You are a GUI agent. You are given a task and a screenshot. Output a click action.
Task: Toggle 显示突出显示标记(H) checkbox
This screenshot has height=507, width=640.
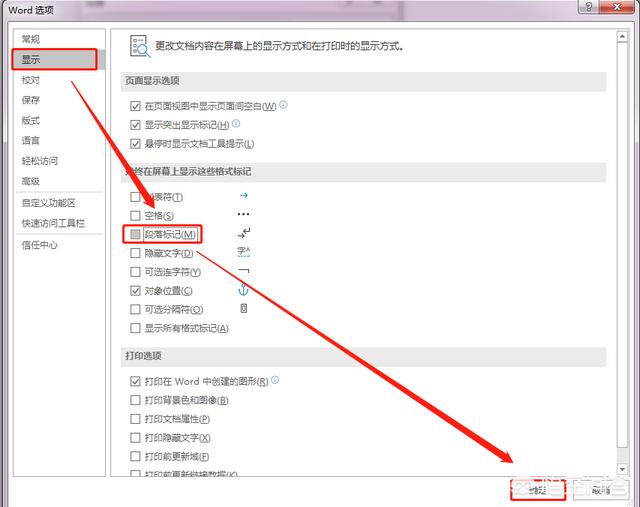tap(135, 125)
